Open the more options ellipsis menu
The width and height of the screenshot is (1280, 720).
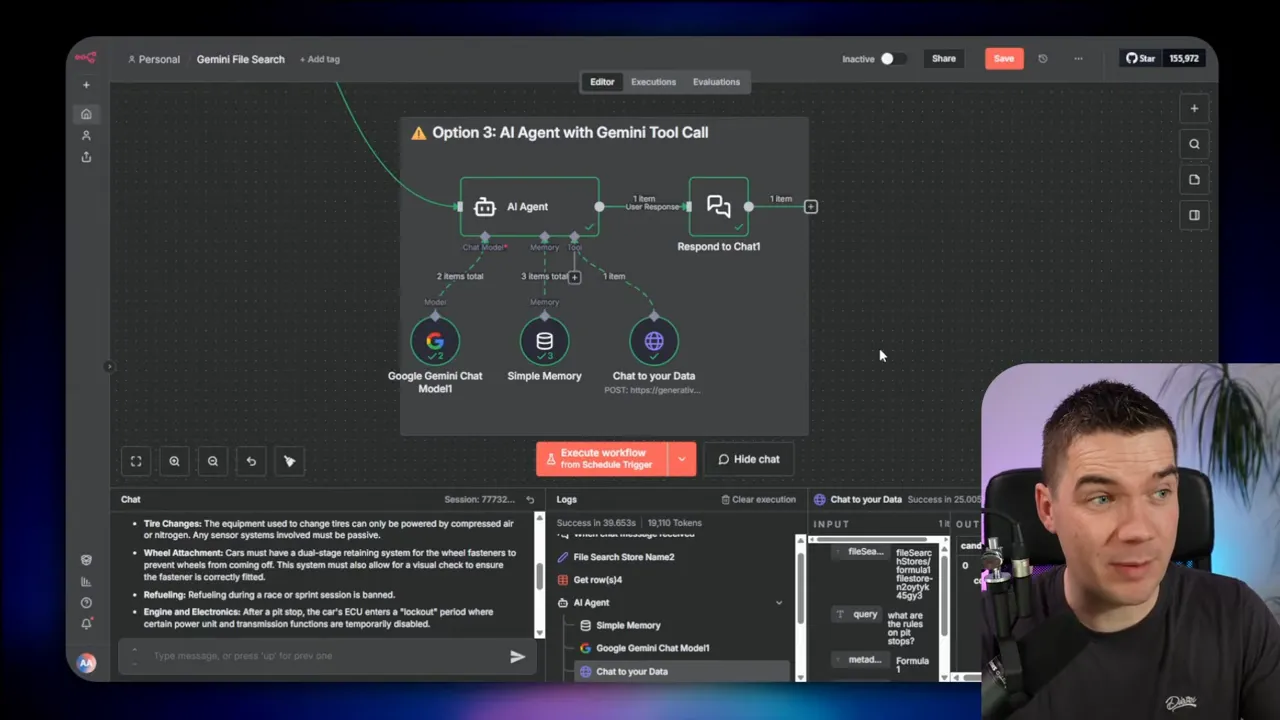[1078, 58]
